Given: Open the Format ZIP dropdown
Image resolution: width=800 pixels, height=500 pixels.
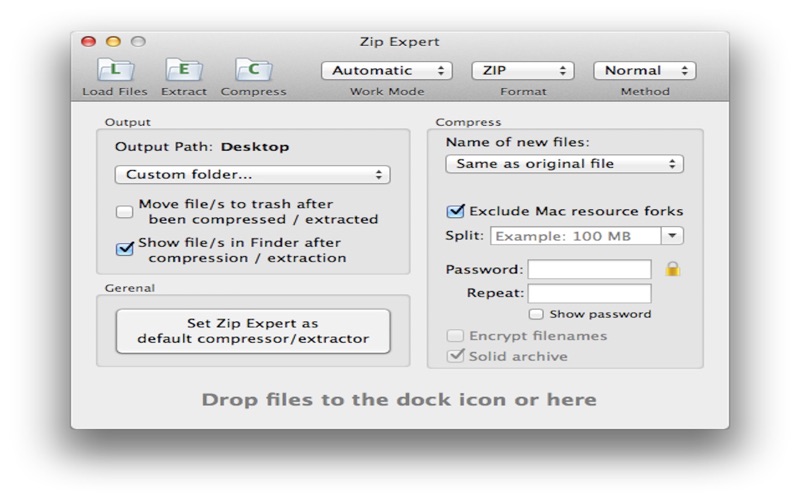Looking at the screenshot, I should click(523, 70).
